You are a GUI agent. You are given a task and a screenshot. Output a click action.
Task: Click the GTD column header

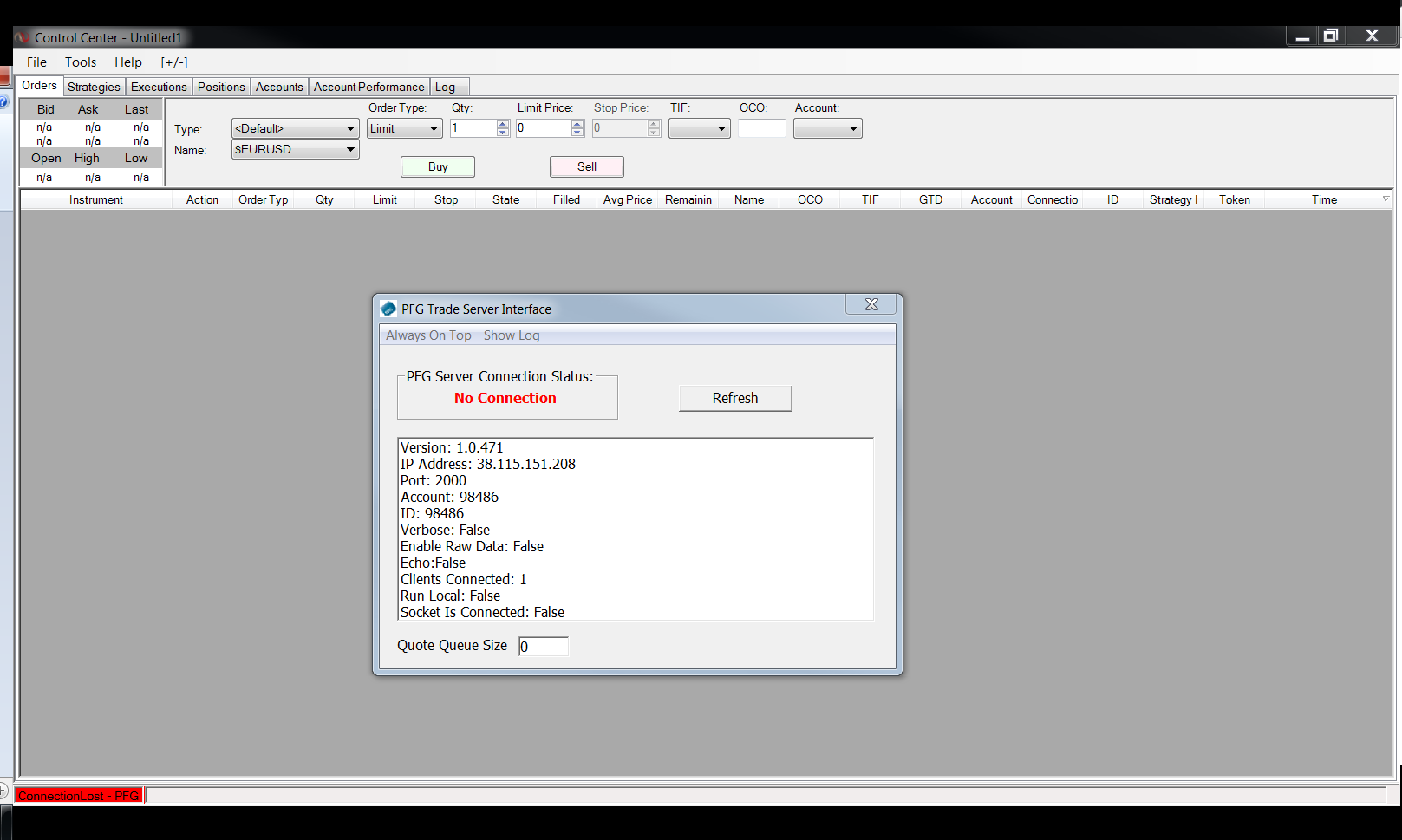931,199
